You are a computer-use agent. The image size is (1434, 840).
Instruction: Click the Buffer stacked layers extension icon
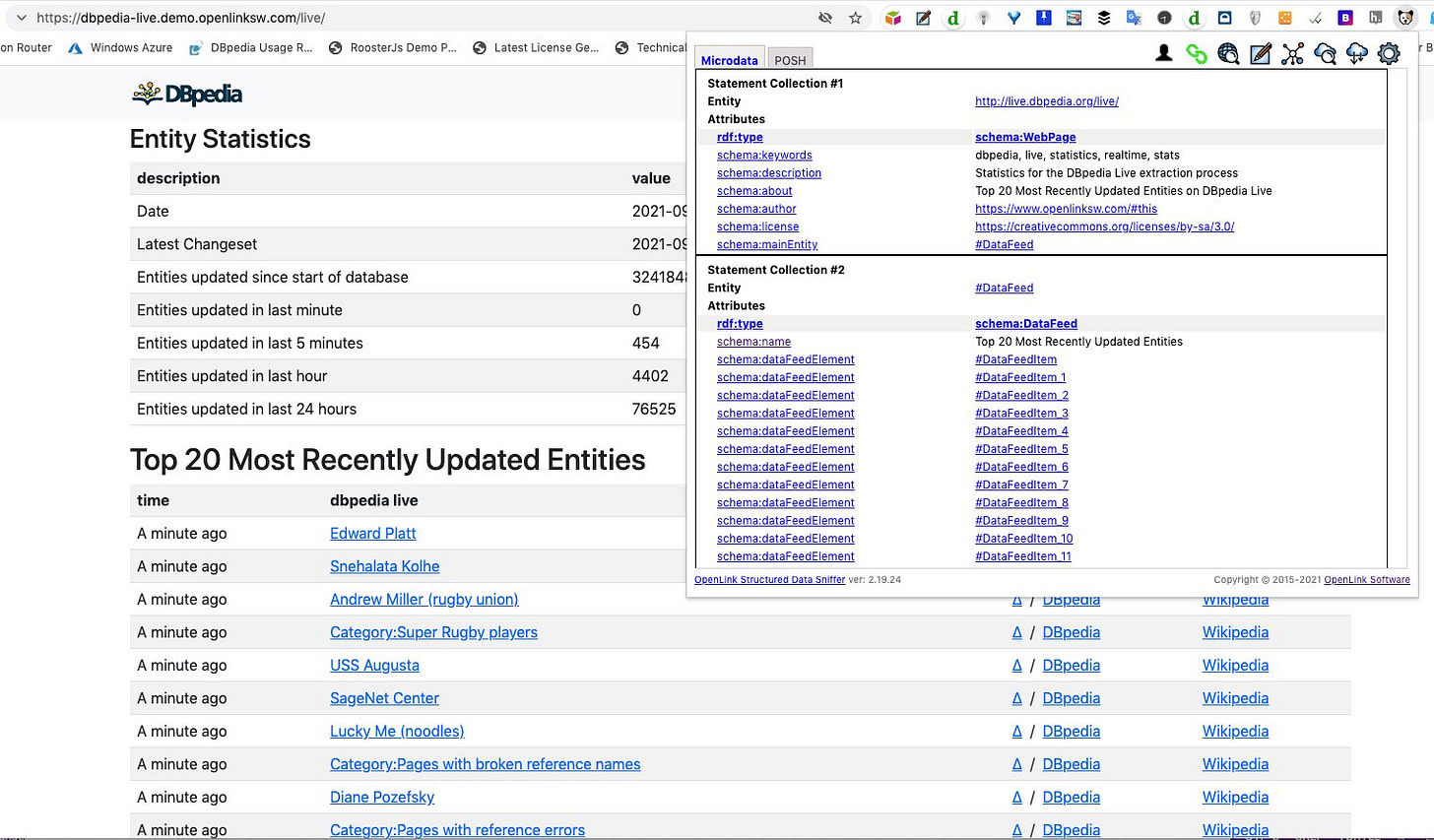[1104, 18]
